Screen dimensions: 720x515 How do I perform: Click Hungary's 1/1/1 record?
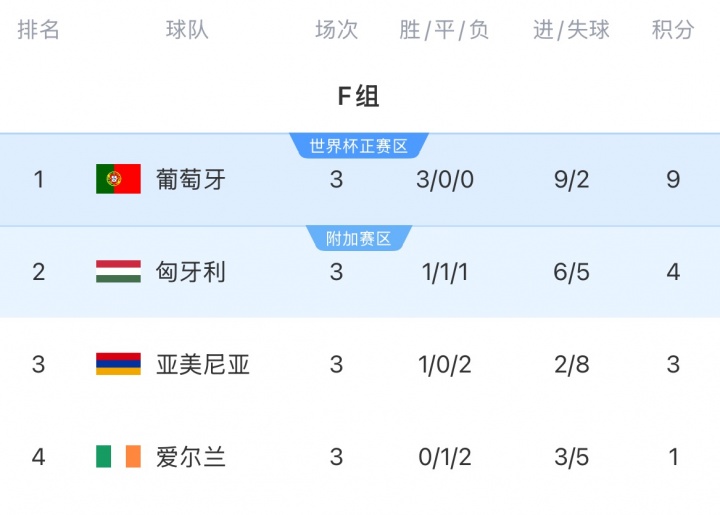[445, 272]
